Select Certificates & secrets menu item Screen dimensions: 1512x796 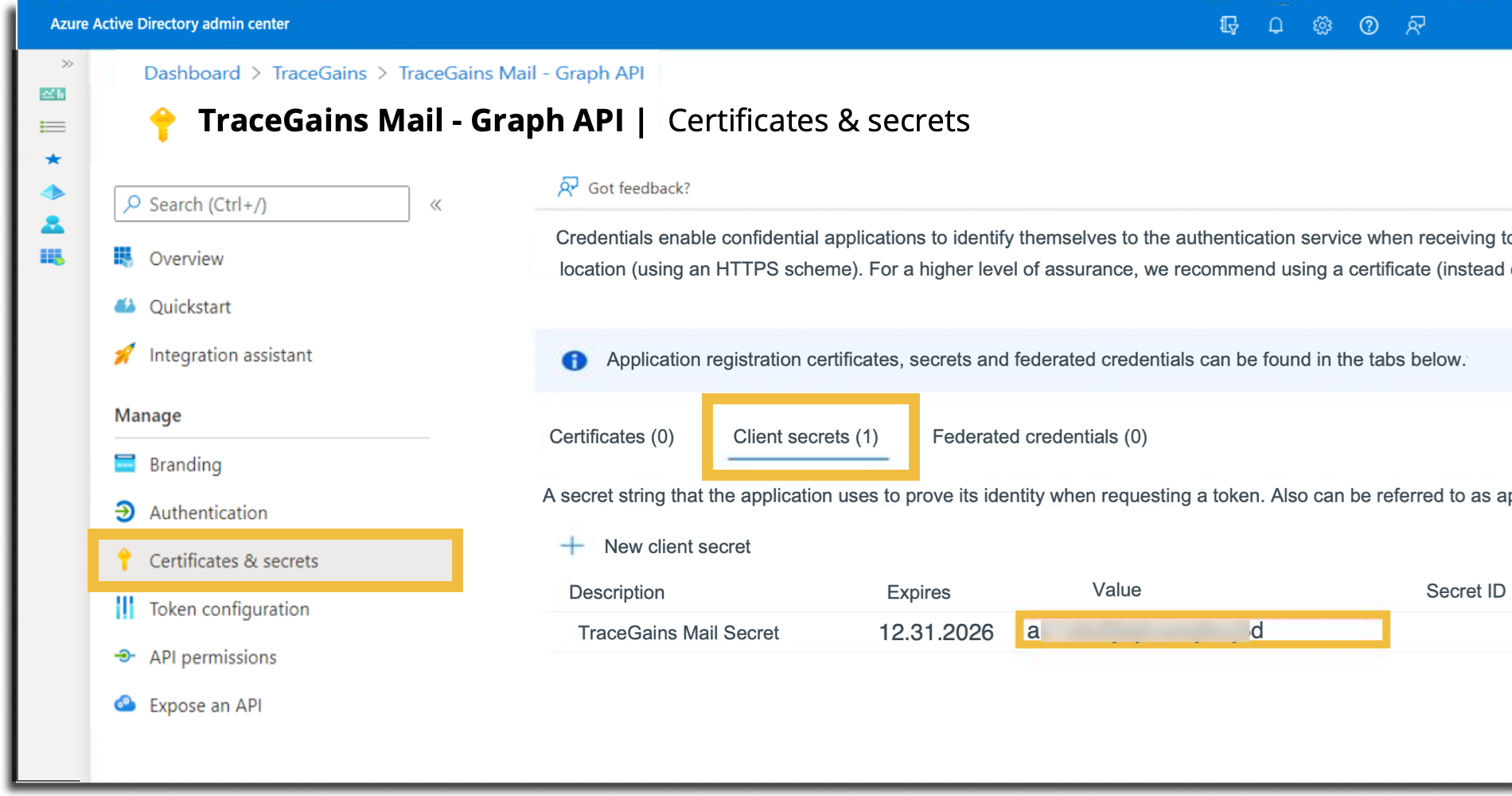[275, 560]
